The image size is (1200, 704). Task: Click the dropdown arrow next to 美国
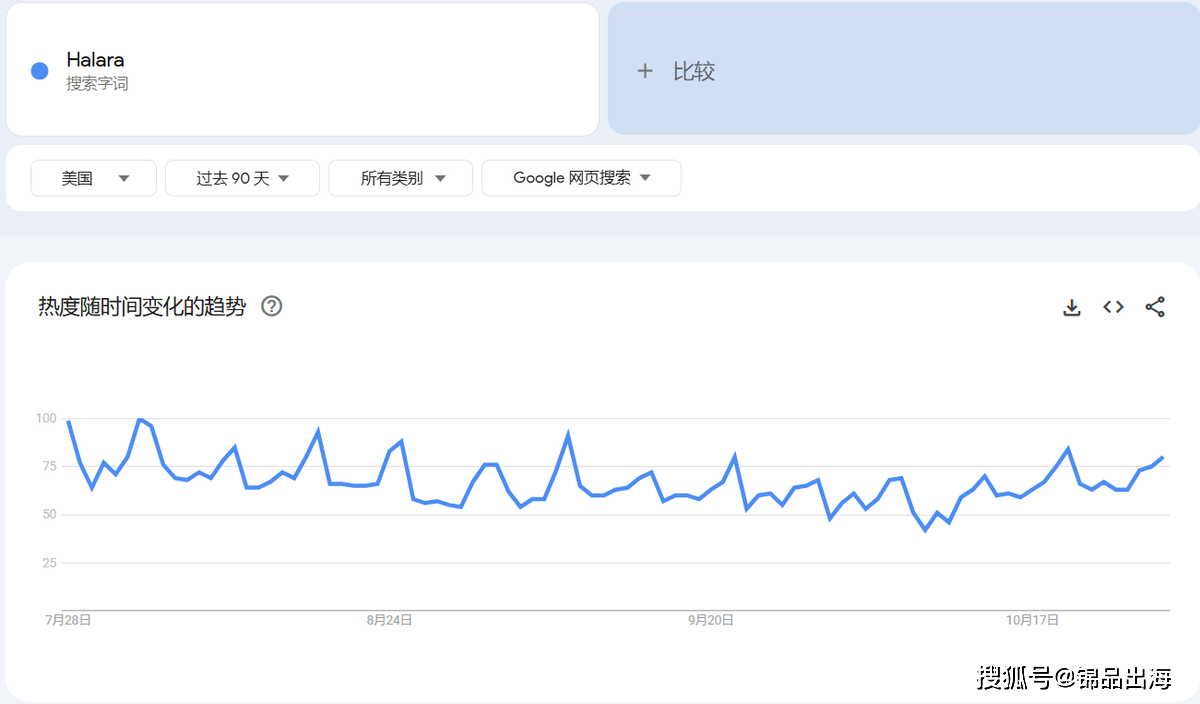pos(124,178)
